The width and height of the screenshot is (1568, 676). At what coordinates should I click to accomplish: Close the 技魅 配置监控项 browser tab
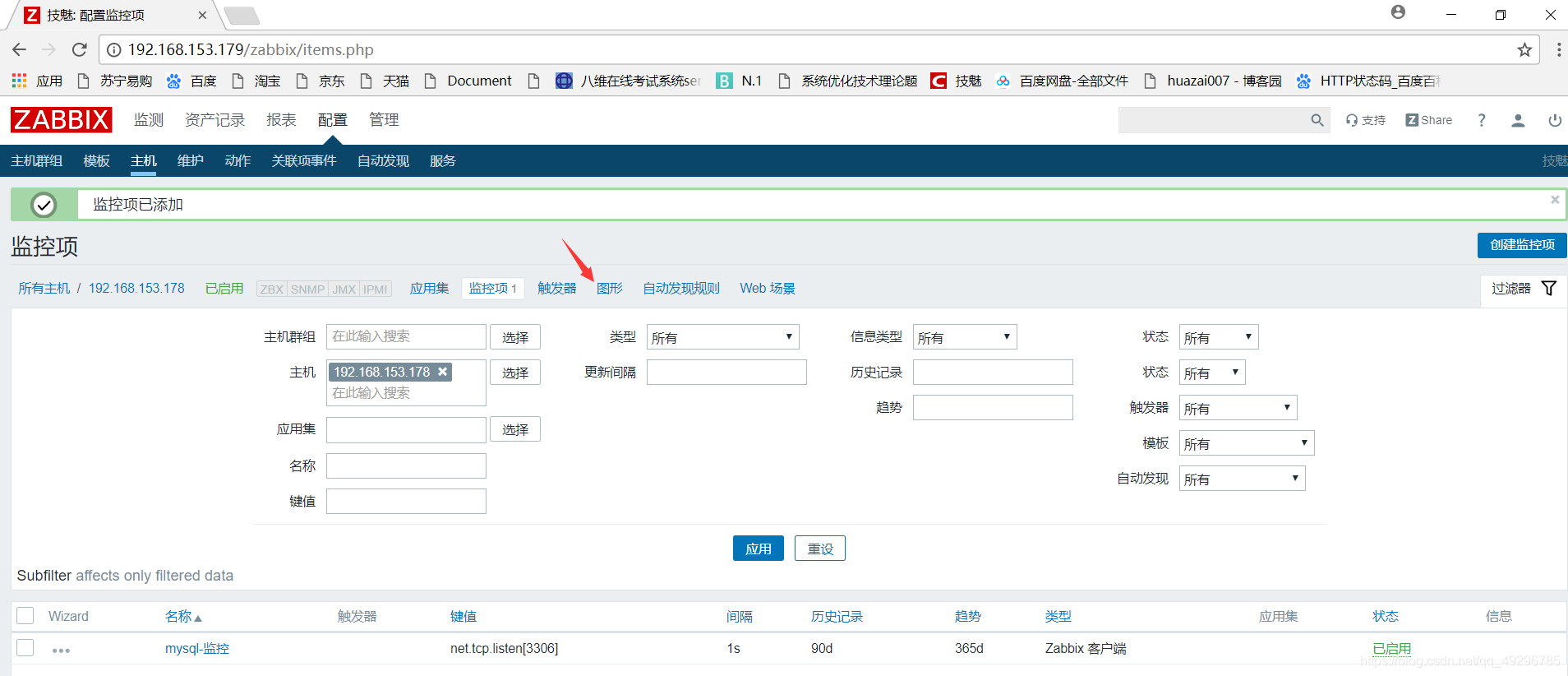pos(202,15)
